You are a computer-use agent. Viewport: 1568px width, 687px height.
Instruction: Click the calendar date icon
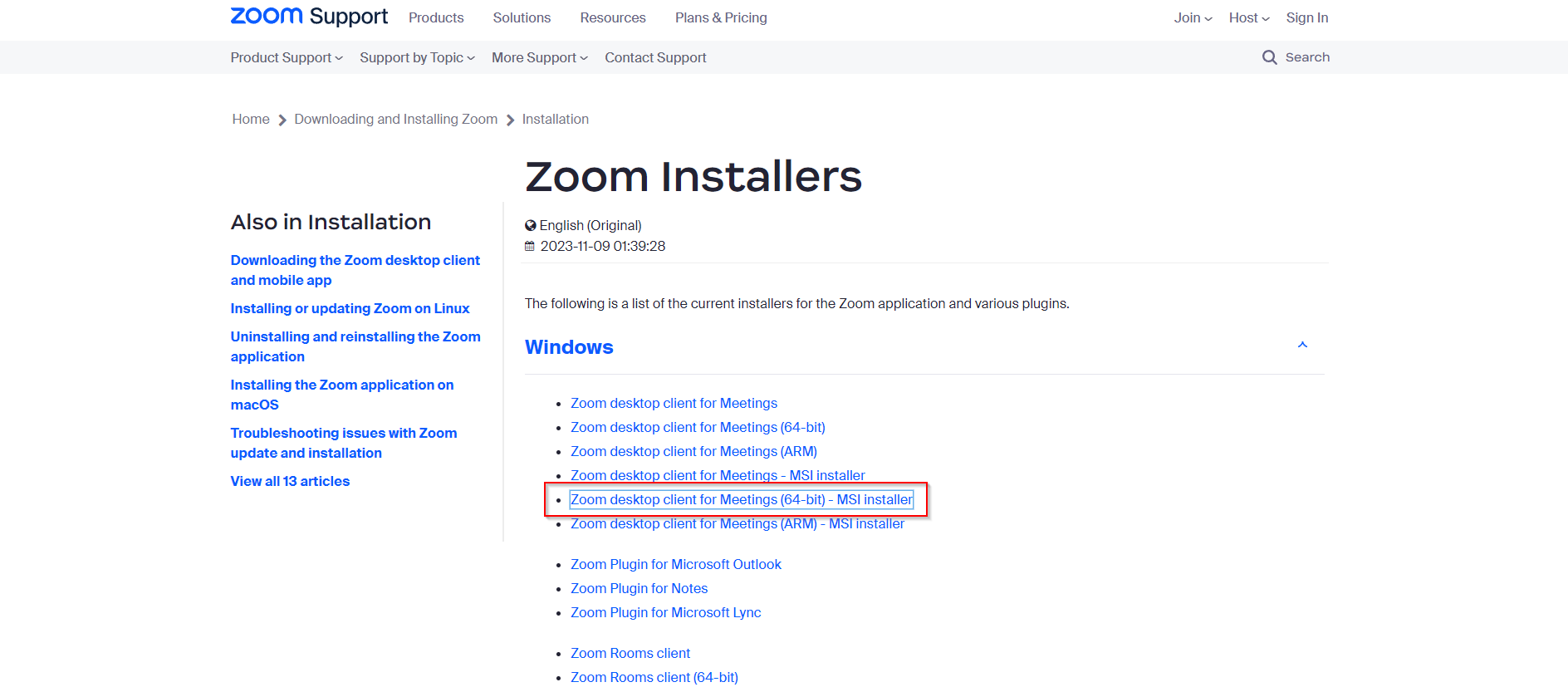(x=530, y=246)
